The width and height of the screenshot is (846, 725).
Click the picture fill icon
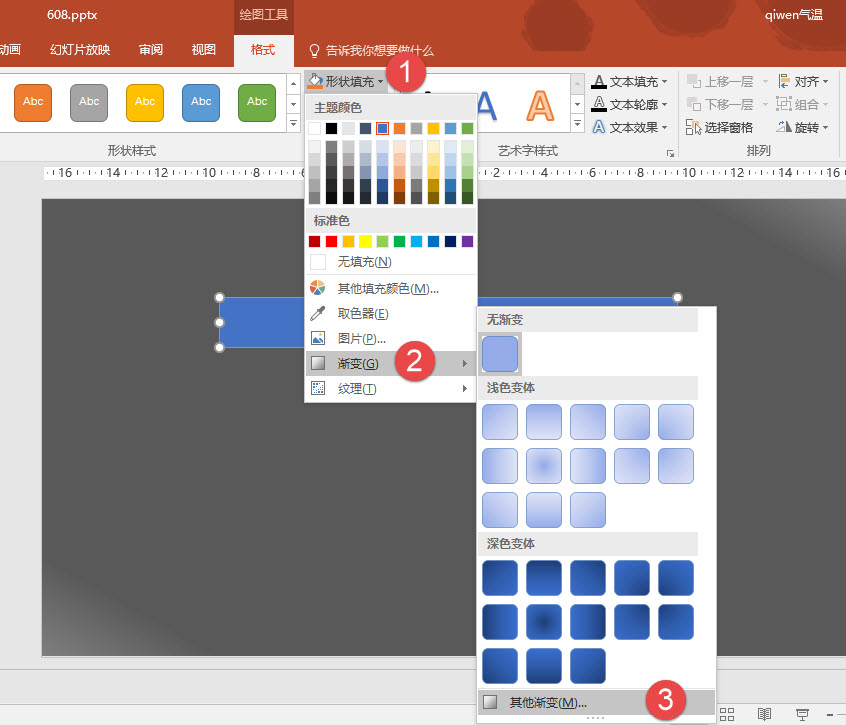click(x=318, y=338)
